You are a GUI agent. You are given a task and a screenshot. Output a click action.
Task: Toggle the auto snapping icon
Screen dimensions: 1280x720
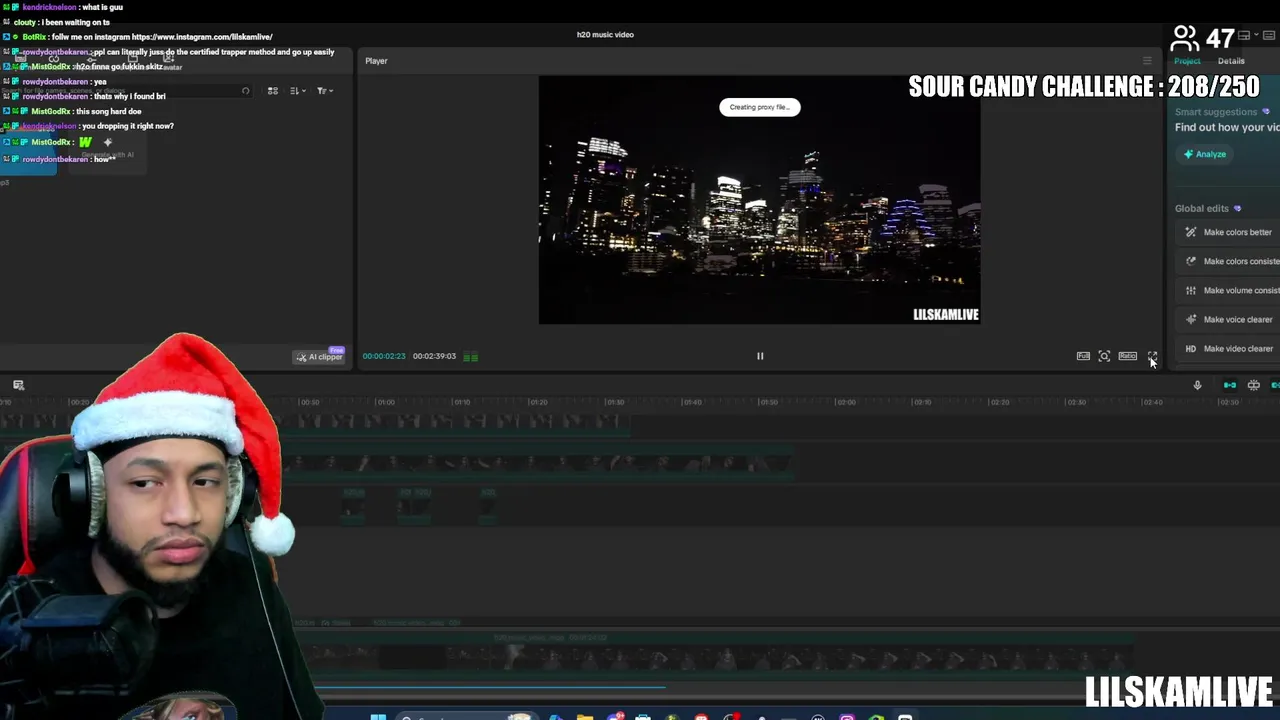[1253, 385]
